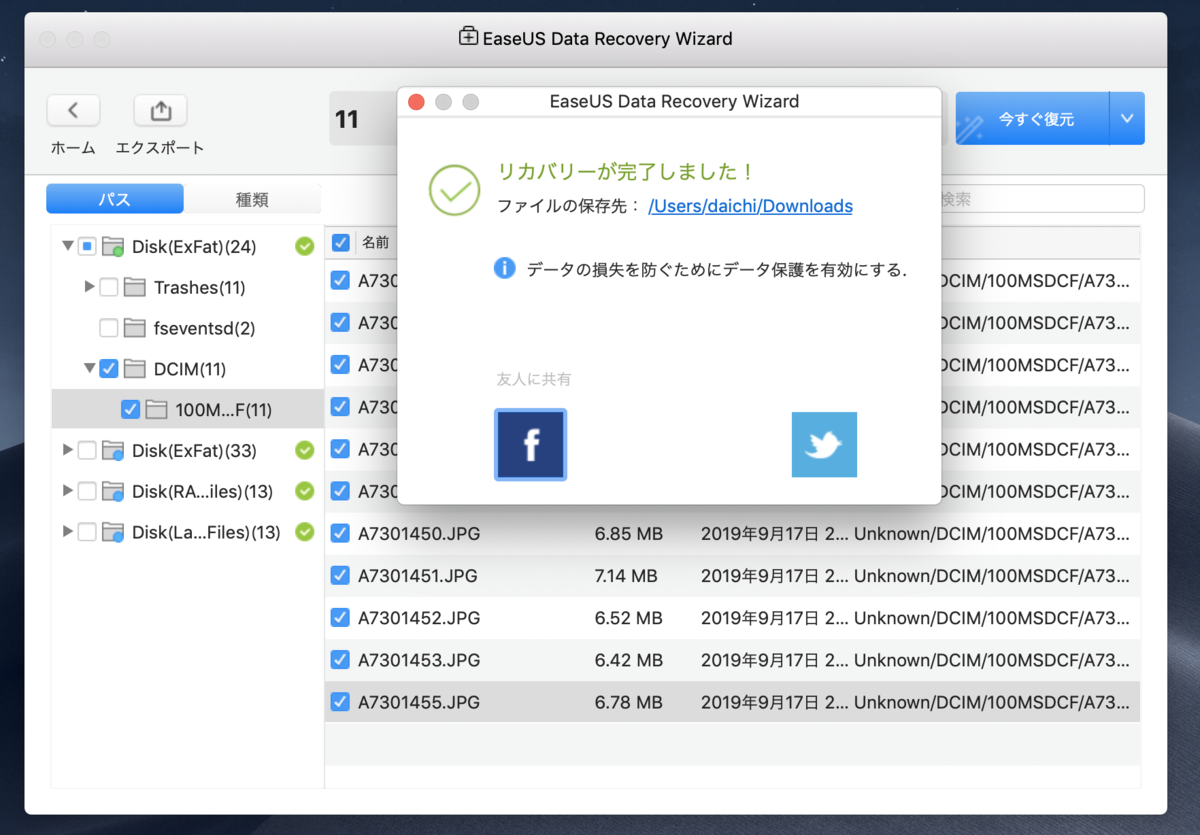The image size is (1200, 835).
Task: Click green status badge of Disk(ExFat)(24)
Action: click(305, 246)
